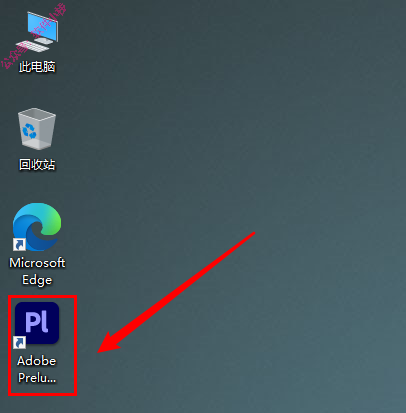The image size is (406, 413).
Task: Click the word Edge under the browser icon
Action: click(37, 280)
